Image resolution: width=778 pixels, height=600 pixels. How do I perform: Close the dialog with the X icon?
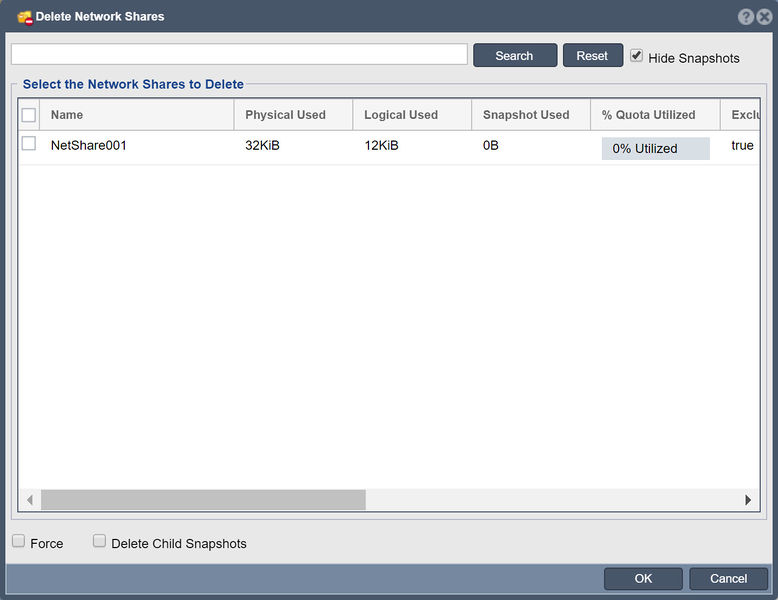point(764,17)
